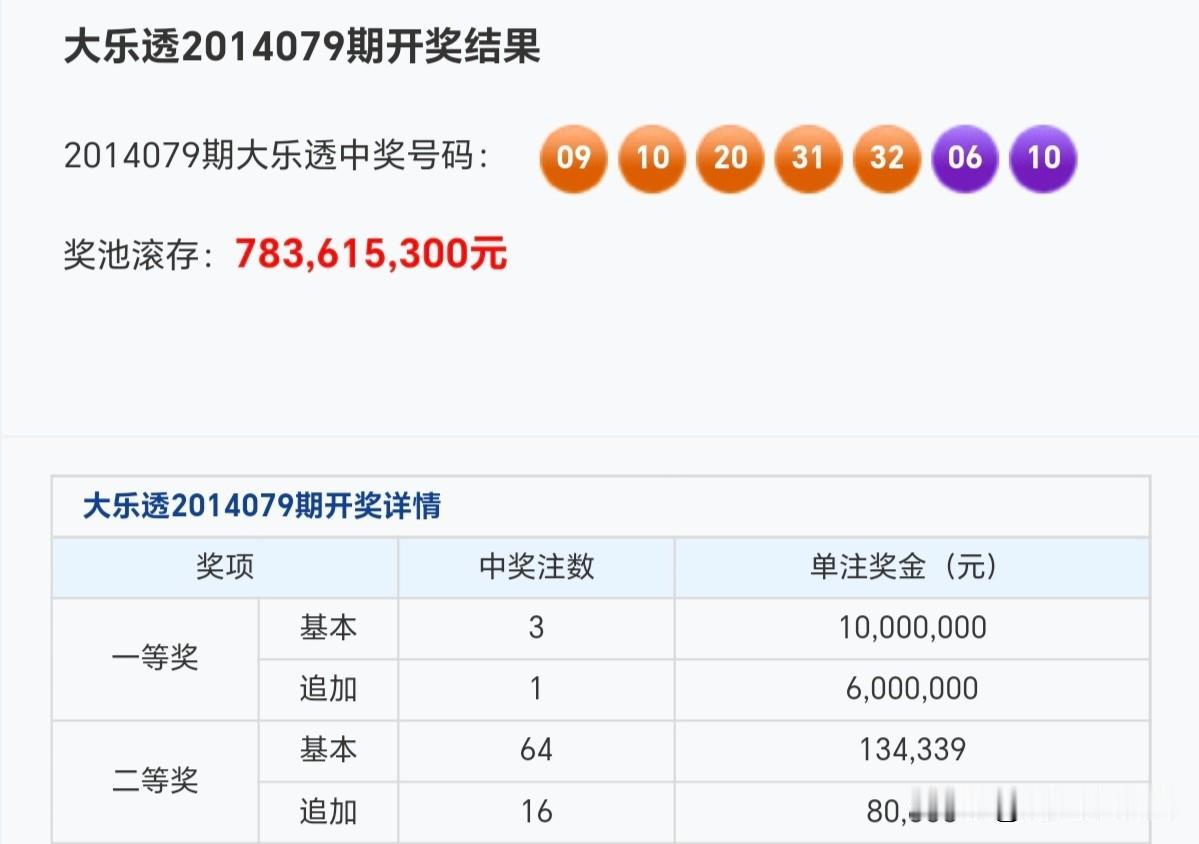
Task: Click the 单注奖金（元） column header
Action: tap(904, 567)
